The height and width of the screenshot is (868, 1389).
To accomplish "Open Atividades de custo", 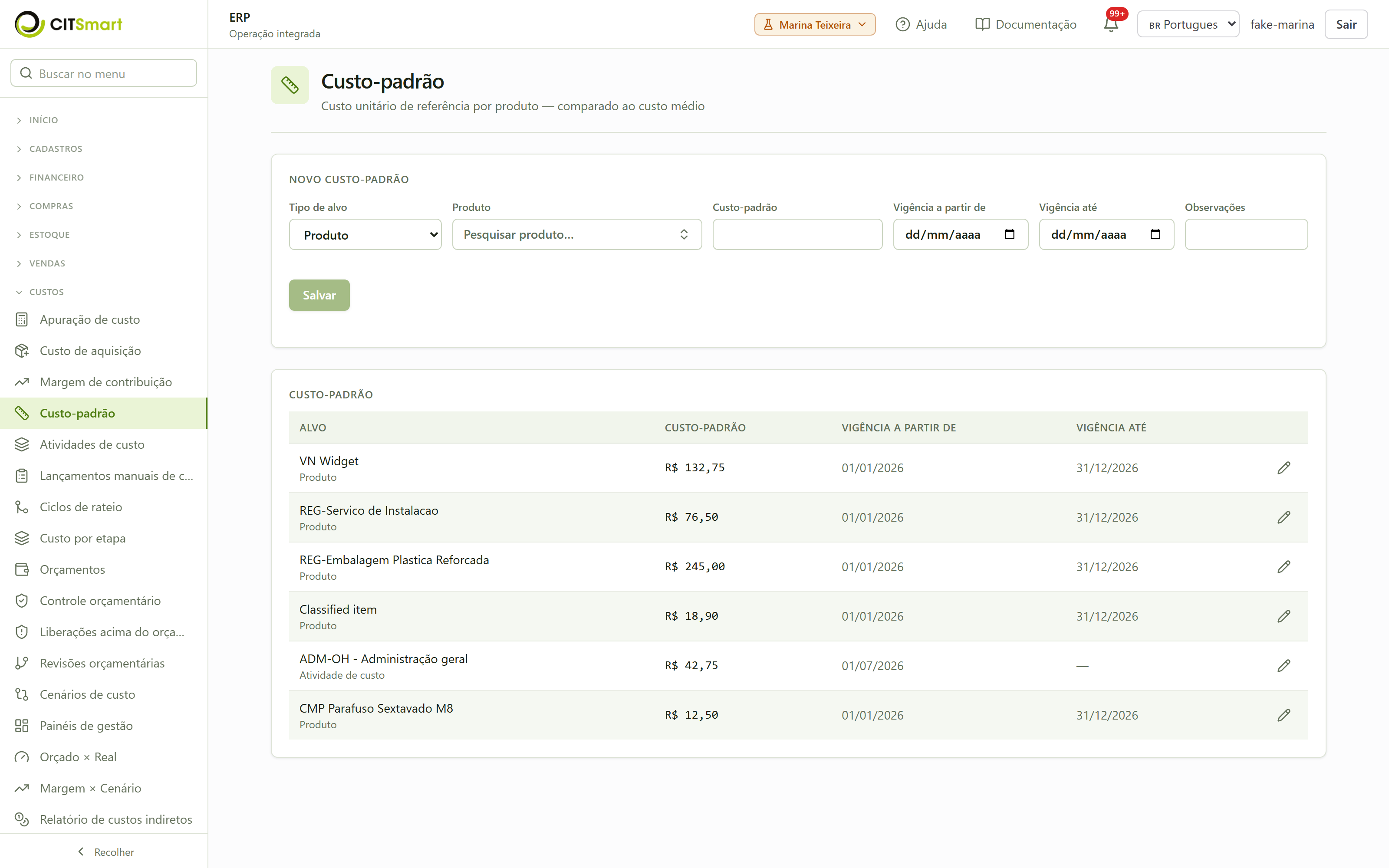I will (104, 444).
